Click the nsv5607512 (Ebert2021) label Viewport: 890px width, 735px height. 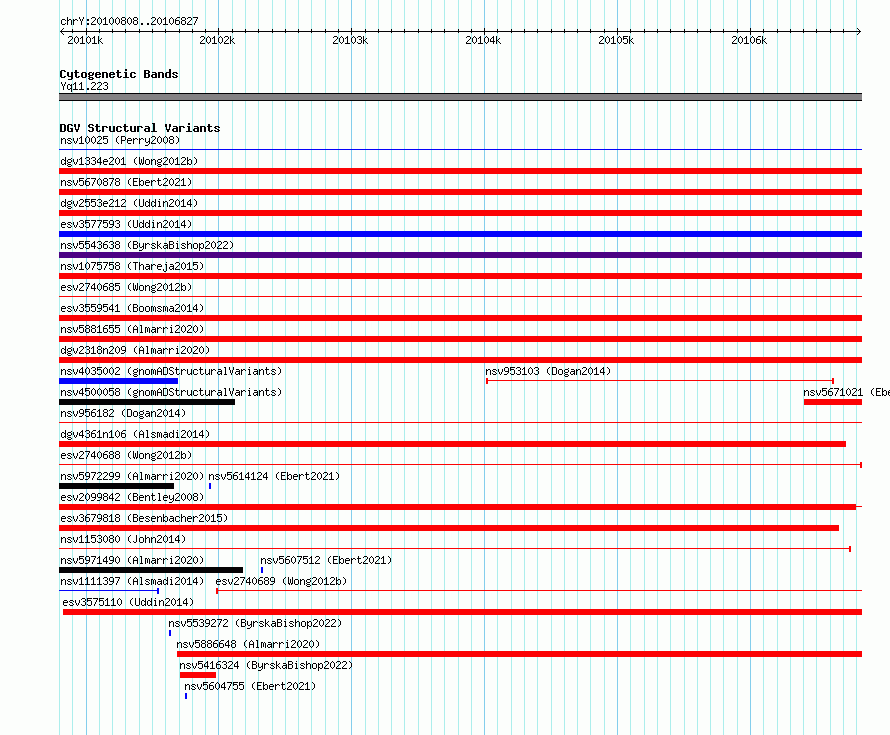(x=326, y=560)
